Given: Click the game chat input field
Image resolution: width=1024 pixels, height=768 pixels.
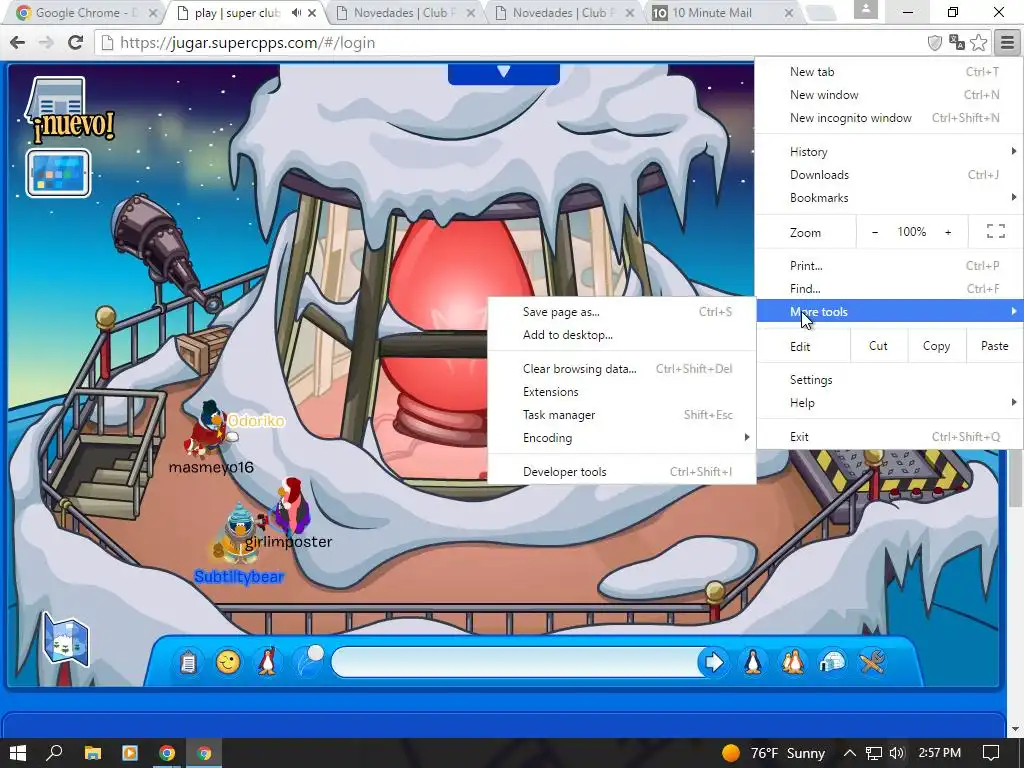Looking at the screenshot, I should pos(516,663).
